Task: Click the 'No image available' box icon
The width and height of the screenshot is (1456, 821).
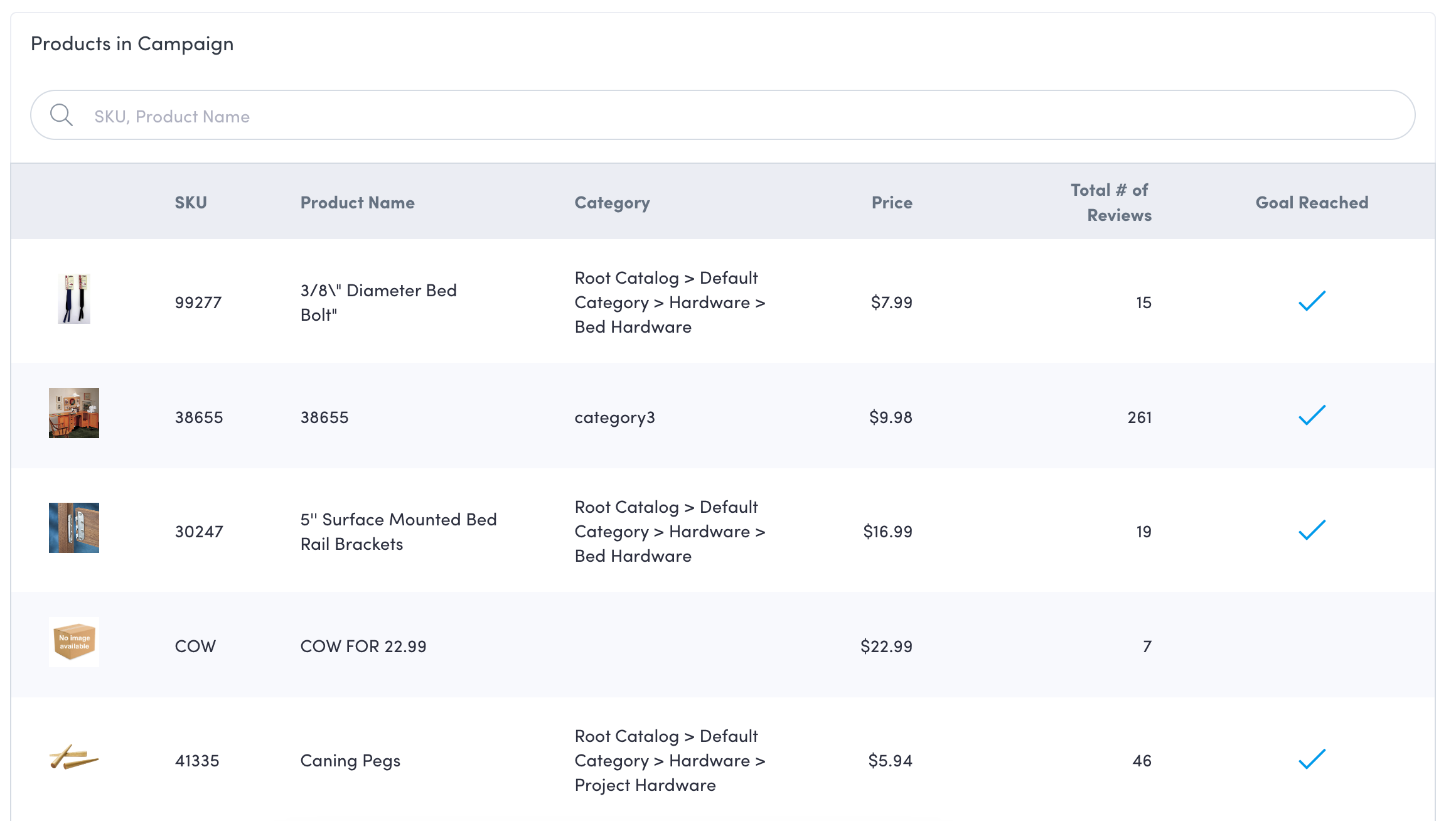Action: tap(74, 642)
